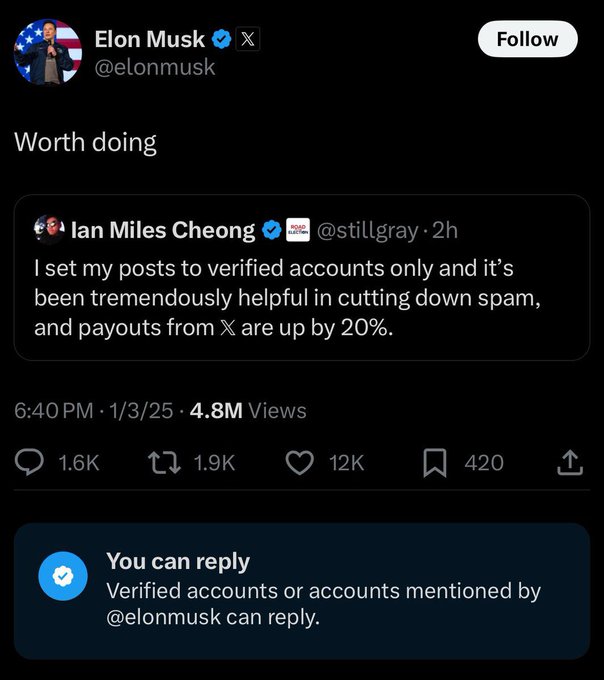Click Ian Miles Cheong's verified checkmark
This screenshot has height=680, width=604.
point(270,230)
